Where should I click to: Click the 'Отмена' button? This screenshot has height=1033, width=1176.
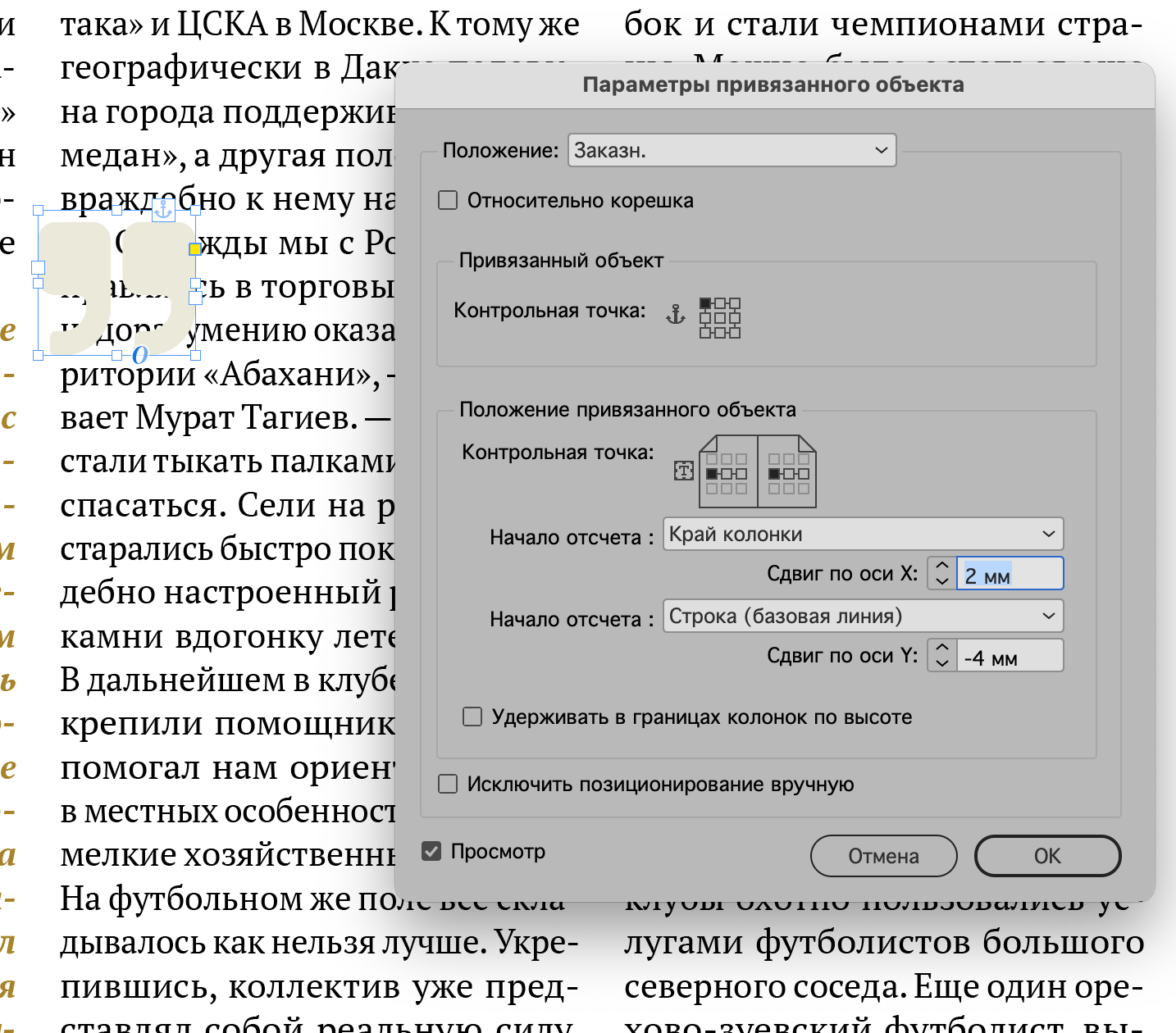pos(883,856)
